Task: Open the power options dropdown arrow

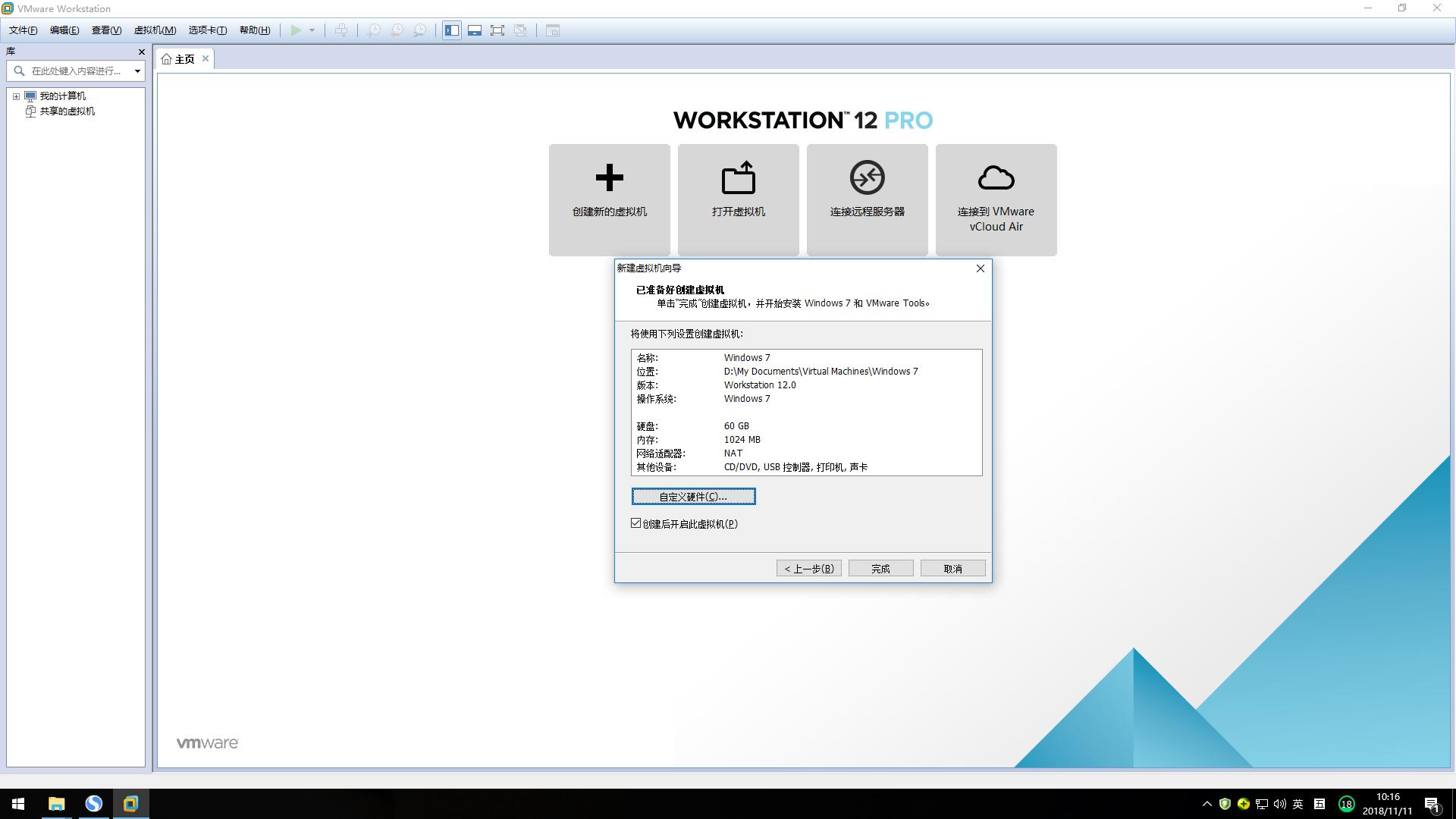Action: [x=312, y=30]
